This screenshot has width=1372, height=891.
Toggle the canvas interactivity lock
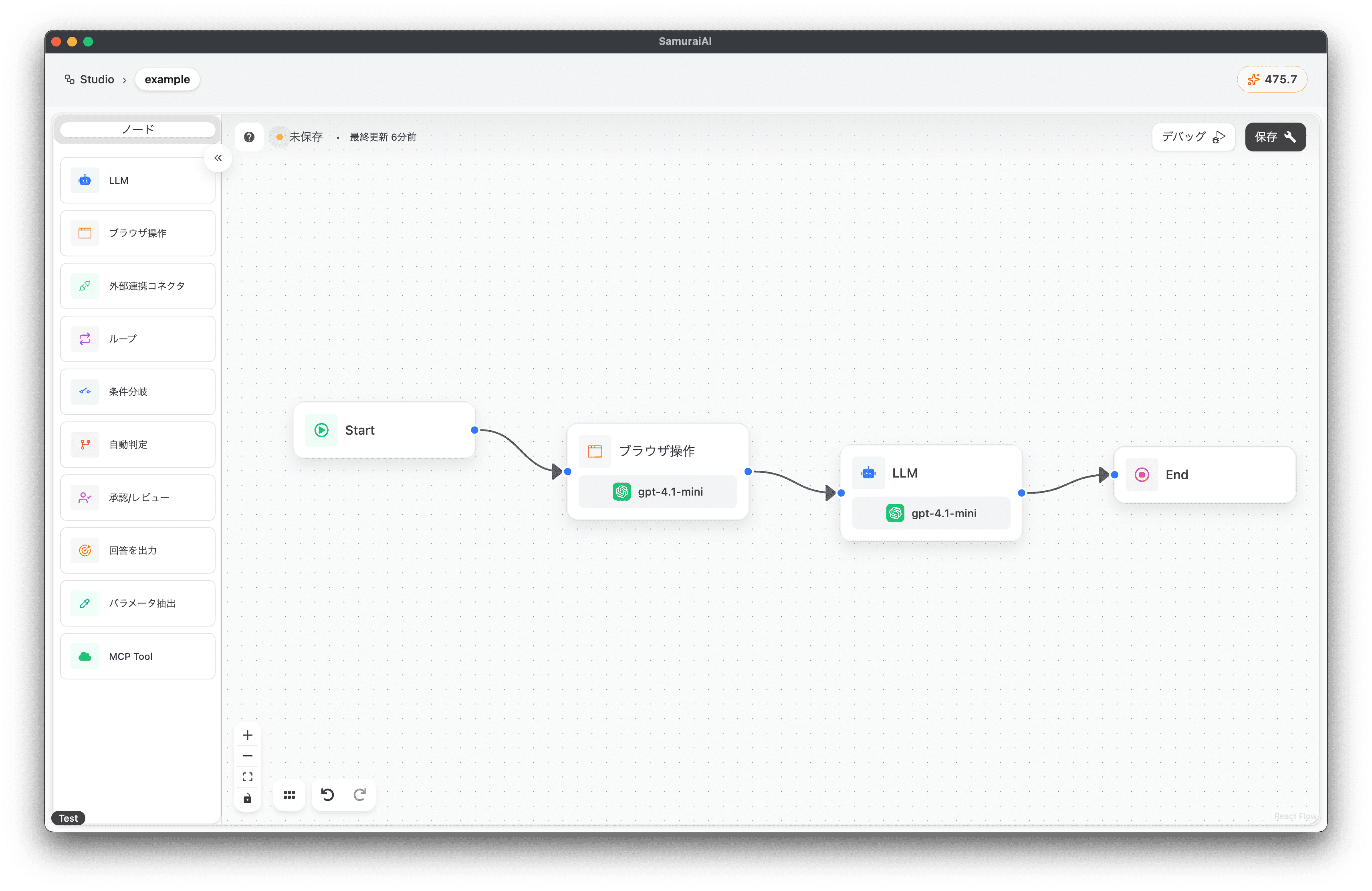[248, 798]
